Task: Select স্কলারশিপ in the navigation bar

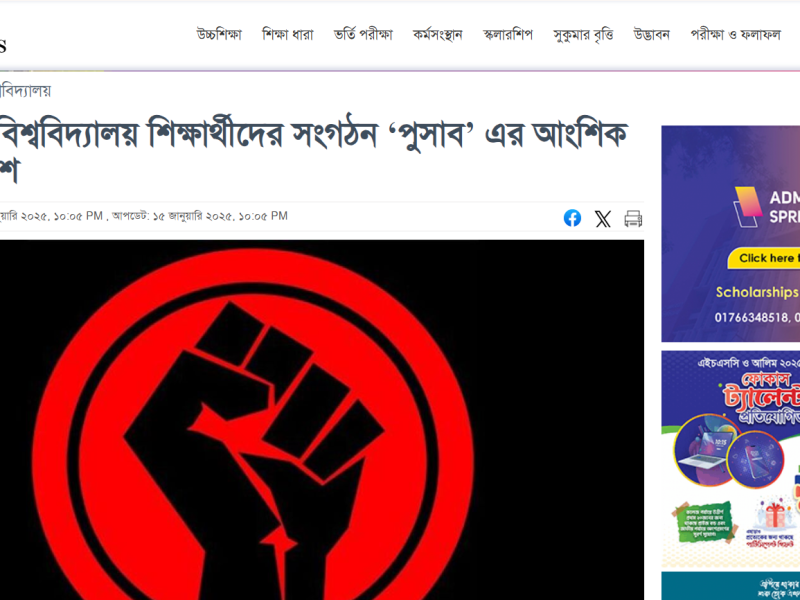Action: [x=508, y=35]
